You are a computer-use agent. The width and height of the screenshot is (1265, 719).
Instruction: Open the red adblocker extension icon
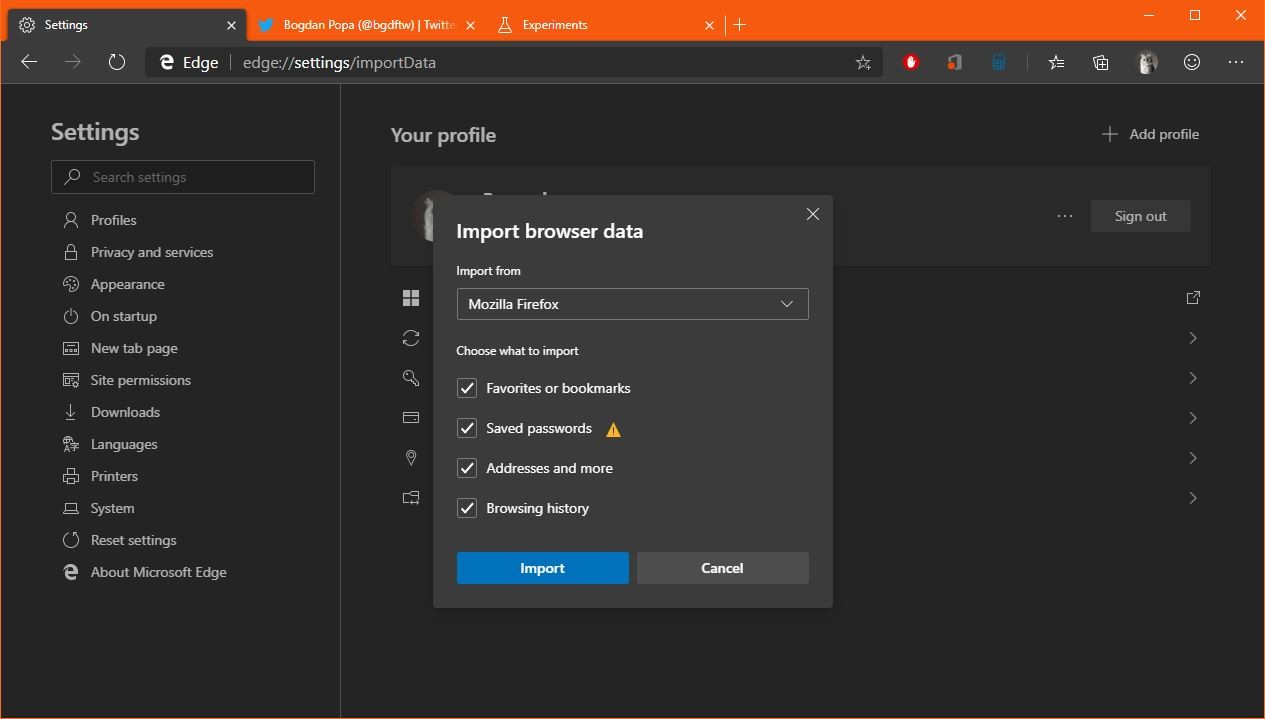click(x=910, y=62)
